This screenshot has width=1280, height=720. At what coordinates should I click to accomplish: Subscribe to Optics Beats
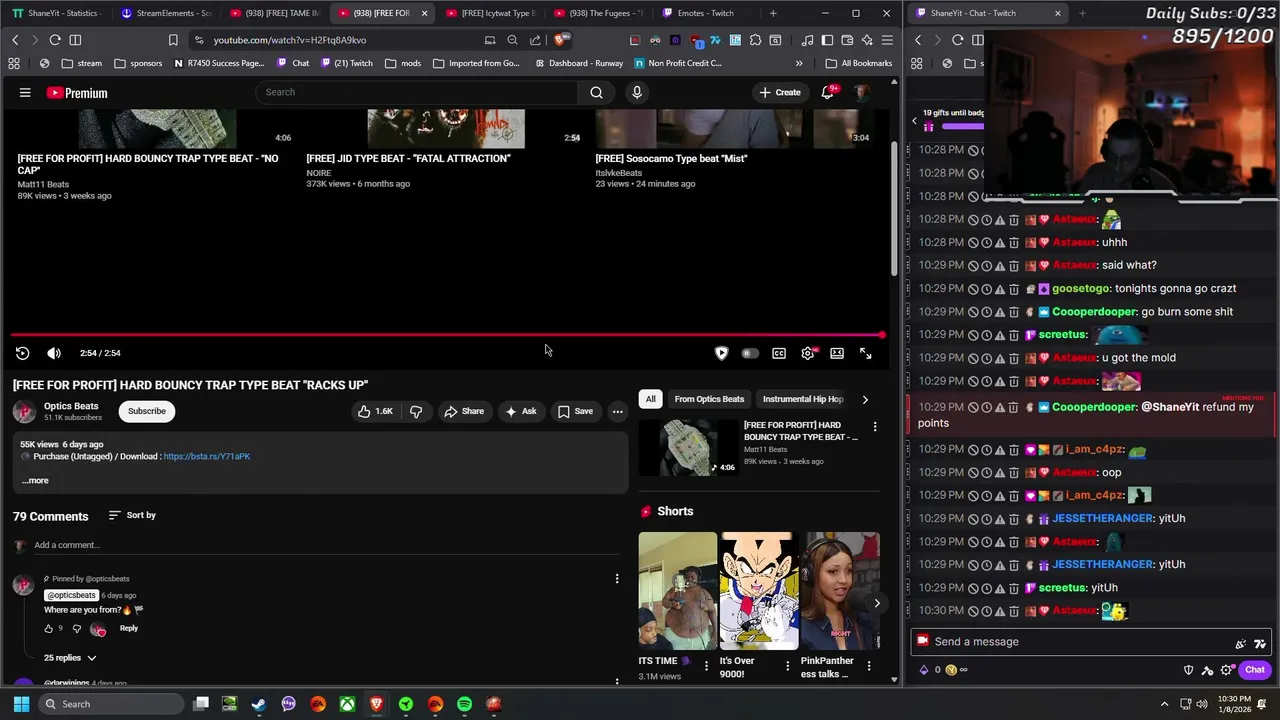(146, 411)
